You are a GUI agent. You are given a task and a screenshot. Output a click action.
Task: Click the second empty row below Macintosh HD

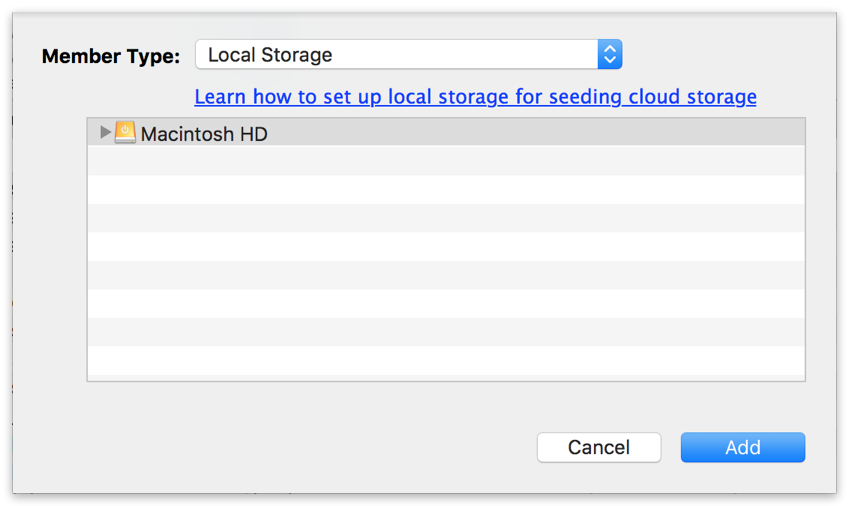point(446,190)
